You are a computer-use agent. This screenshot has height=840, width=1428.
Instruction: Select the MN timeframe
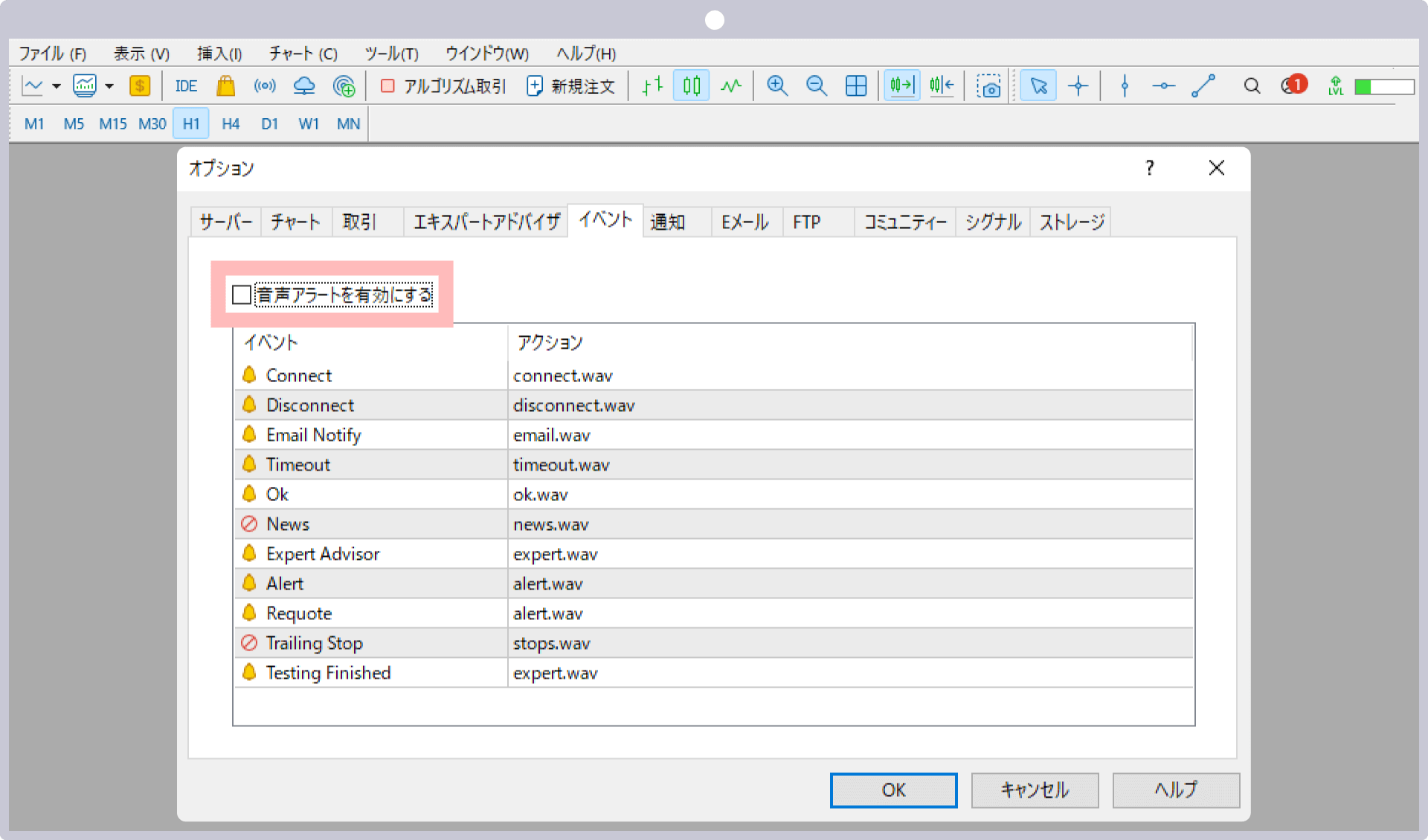[x=348, y=124]
